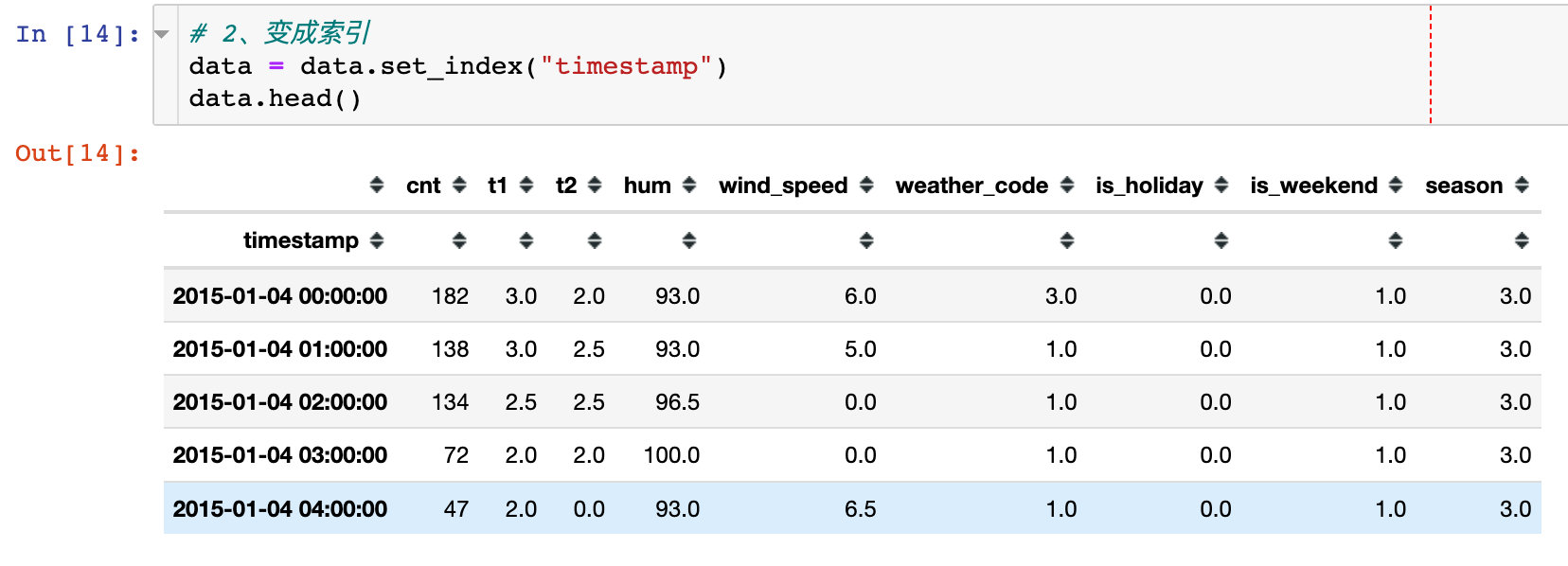Select row 2015-01-04 00:00:00
Viewport: 1568px width, 566px height.
280,296
